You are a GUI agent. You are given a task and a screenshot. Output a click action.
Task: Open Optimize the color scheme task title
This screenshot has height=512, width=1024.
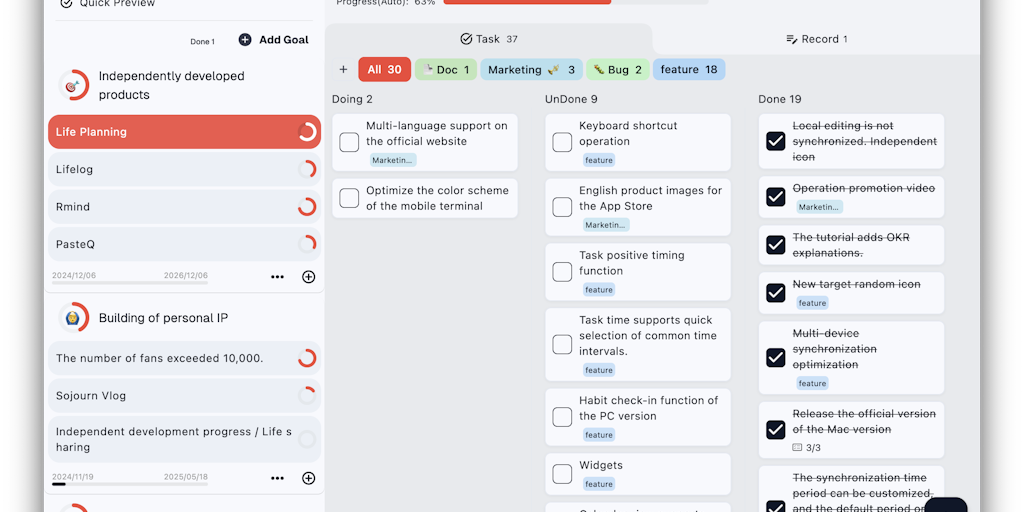(x=437, y=199)
